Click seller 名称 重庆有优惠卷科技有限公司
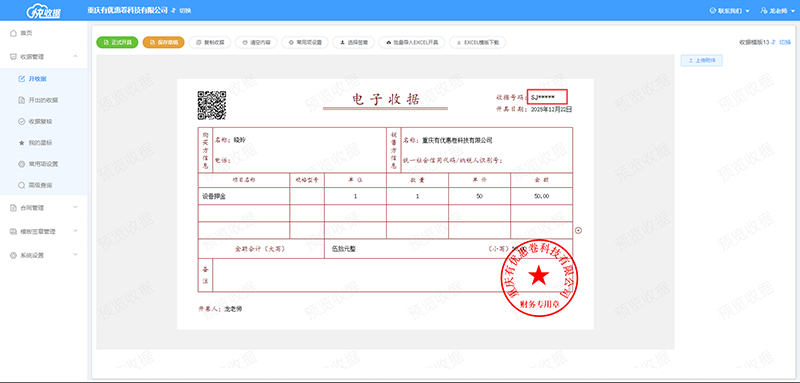Image resolution: width=800 pixels, height=383 pixels. click(457, 140)
